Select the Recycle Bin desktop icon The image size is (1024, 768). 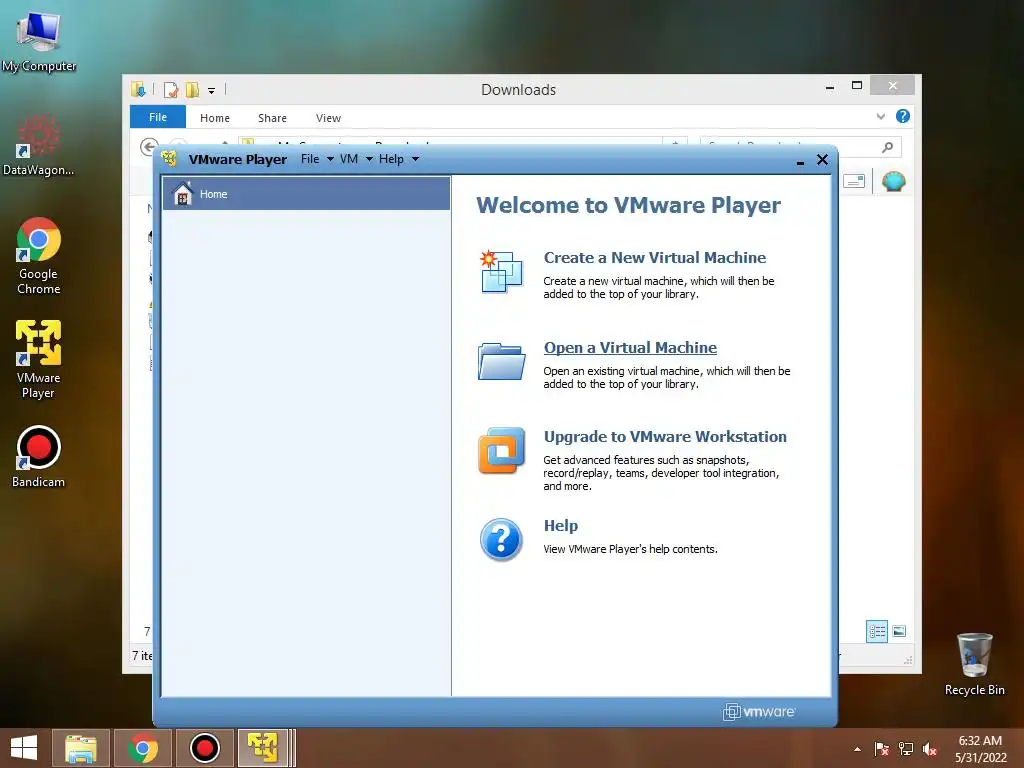point(974,664)
